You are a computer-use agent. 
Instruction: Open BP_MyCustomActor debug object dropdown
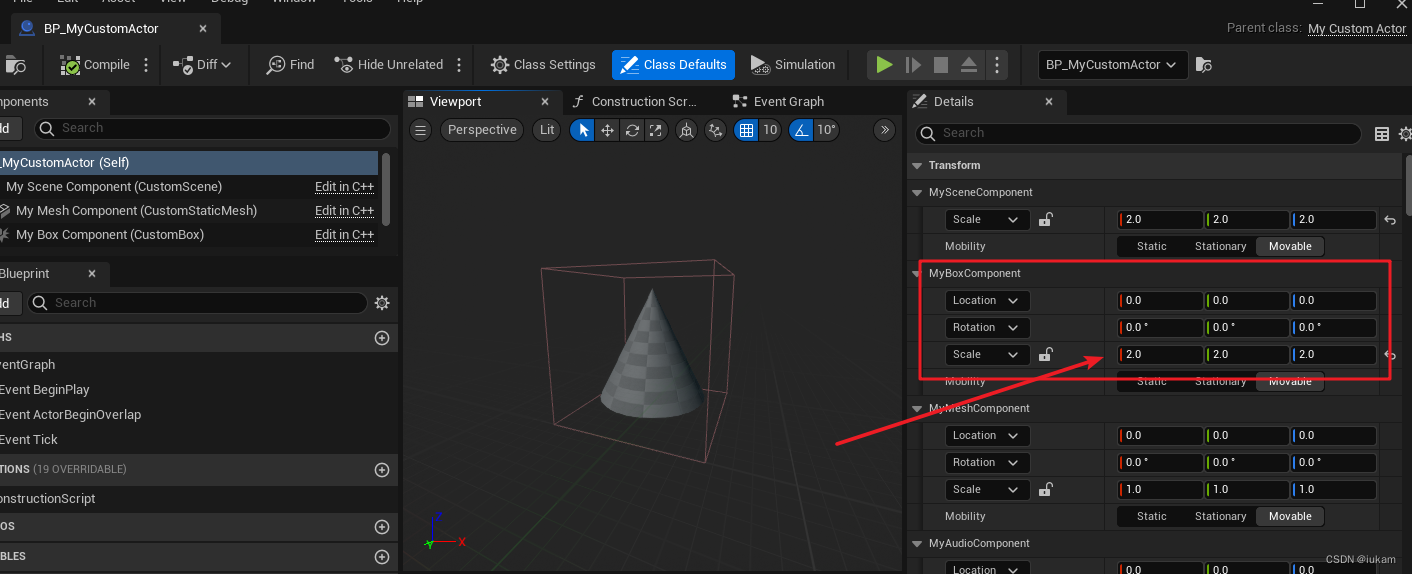(x=1113, y=65)
